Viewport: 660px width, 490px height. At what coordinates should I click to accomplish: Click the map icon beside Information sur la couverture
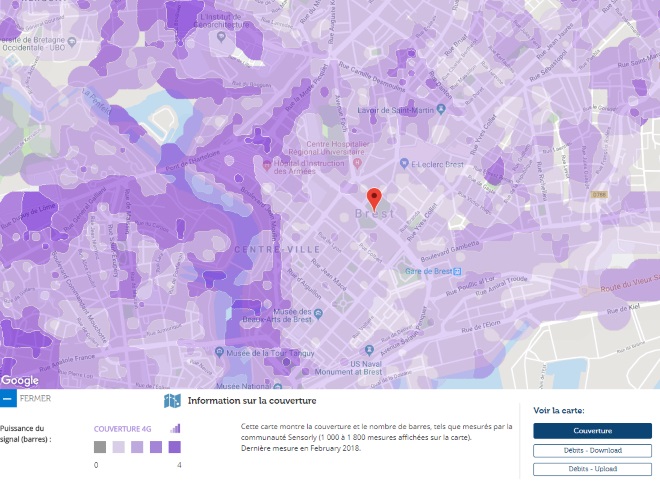[x=172, y=401]
